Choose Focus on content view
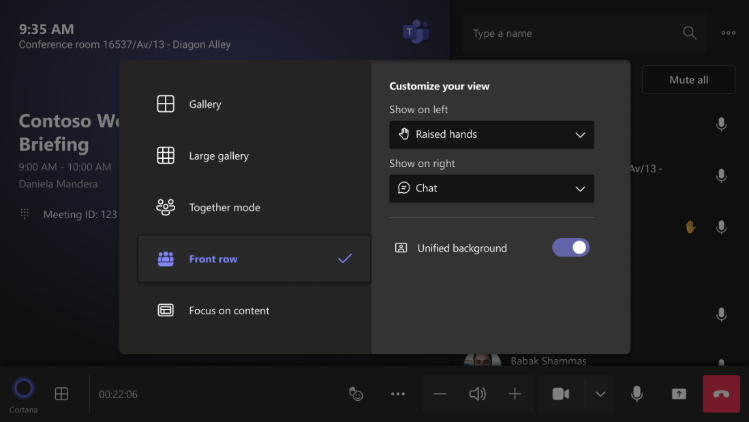 click(254, 310)
